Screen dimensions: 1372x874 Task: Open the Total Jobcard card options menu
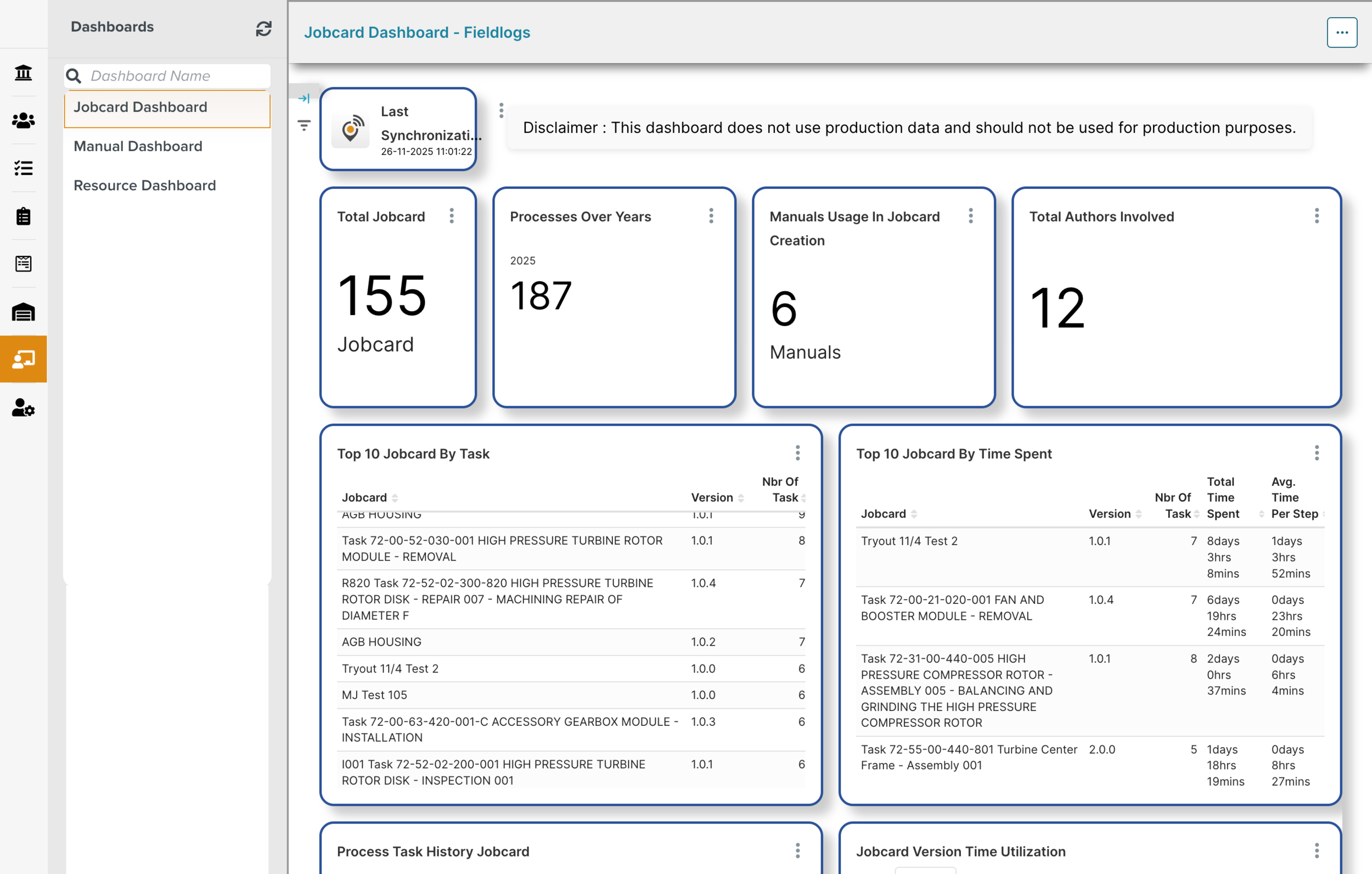click(x=452, y=216)
